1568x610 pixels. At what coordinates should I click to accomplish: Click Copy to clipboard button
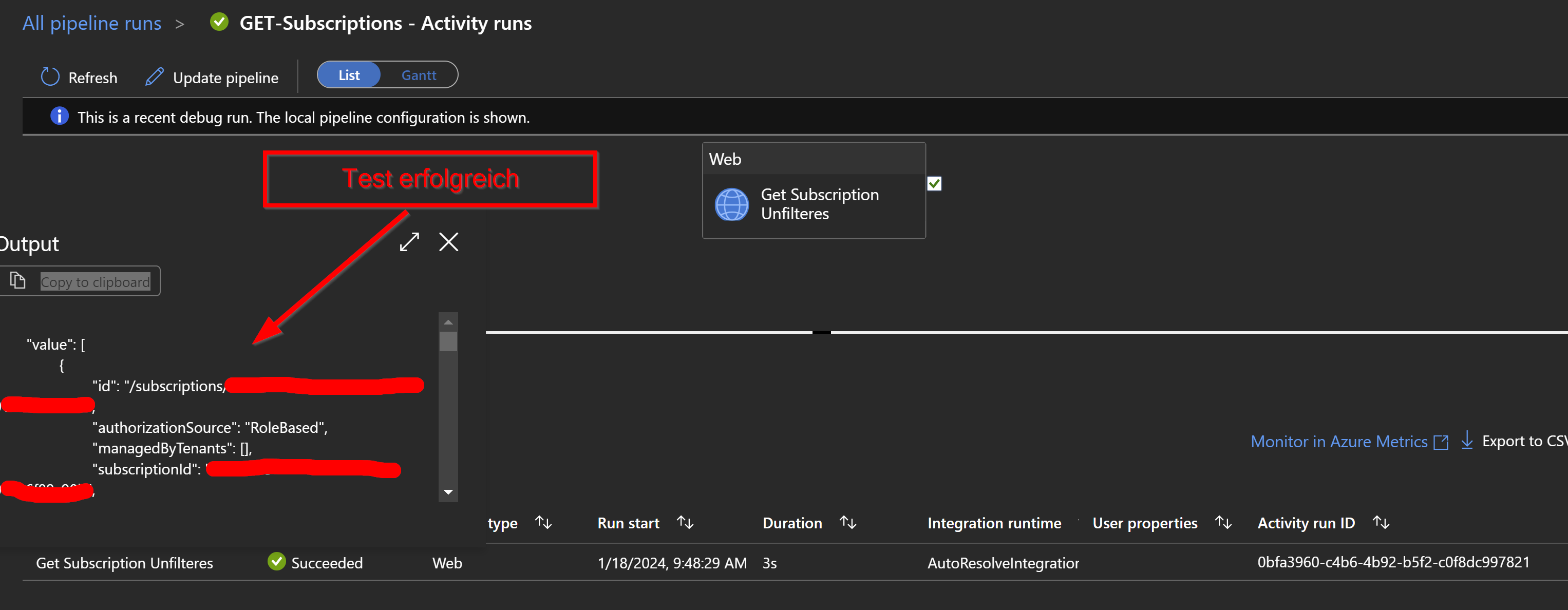(x=80, y=281)
